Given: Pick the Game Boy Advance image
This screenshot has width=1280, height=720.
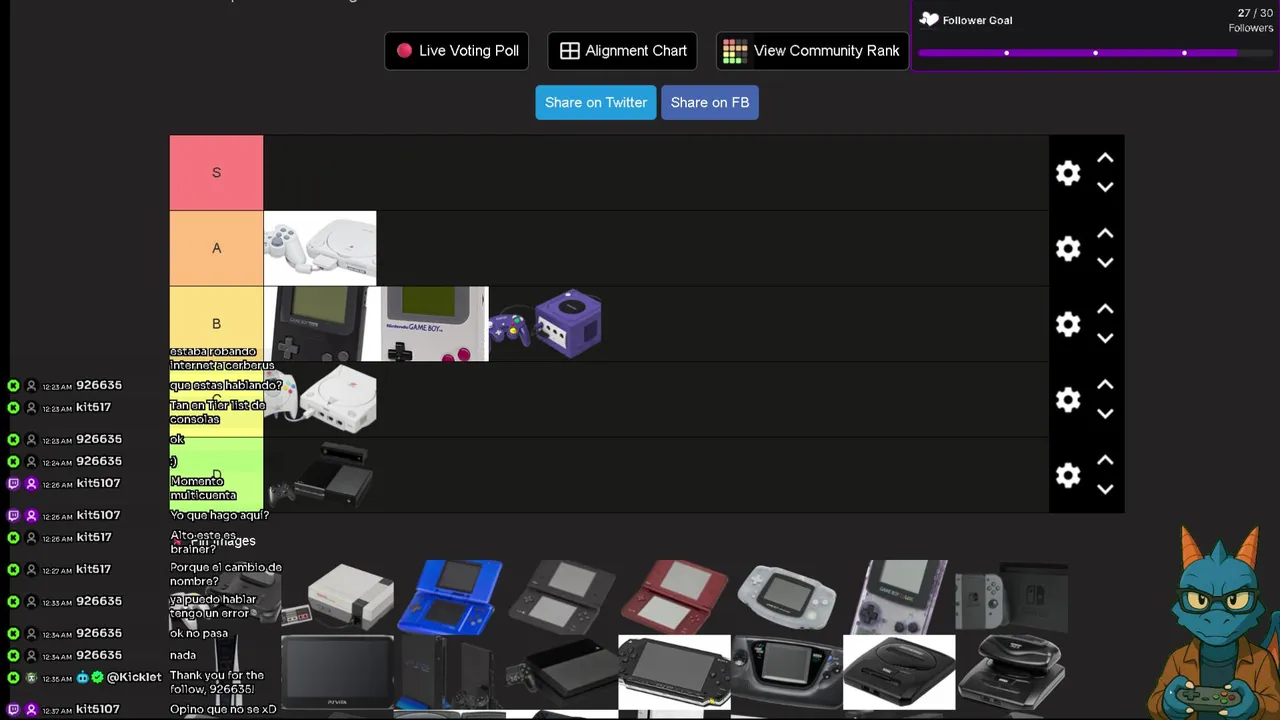Looking at the screenshot, I should pos(787,597).
